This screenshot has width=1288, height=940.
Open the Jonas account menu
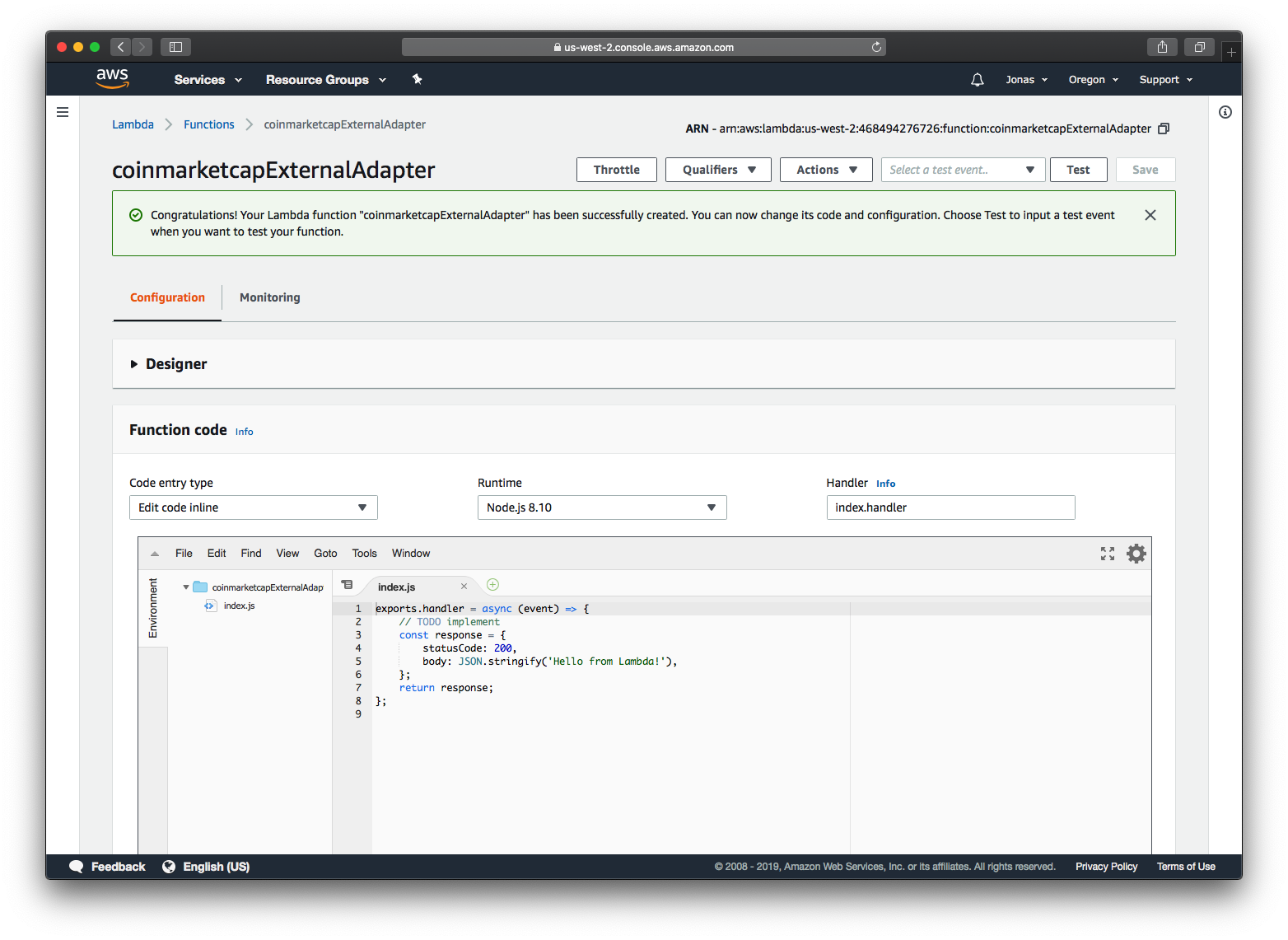(x=1026, y=80)
